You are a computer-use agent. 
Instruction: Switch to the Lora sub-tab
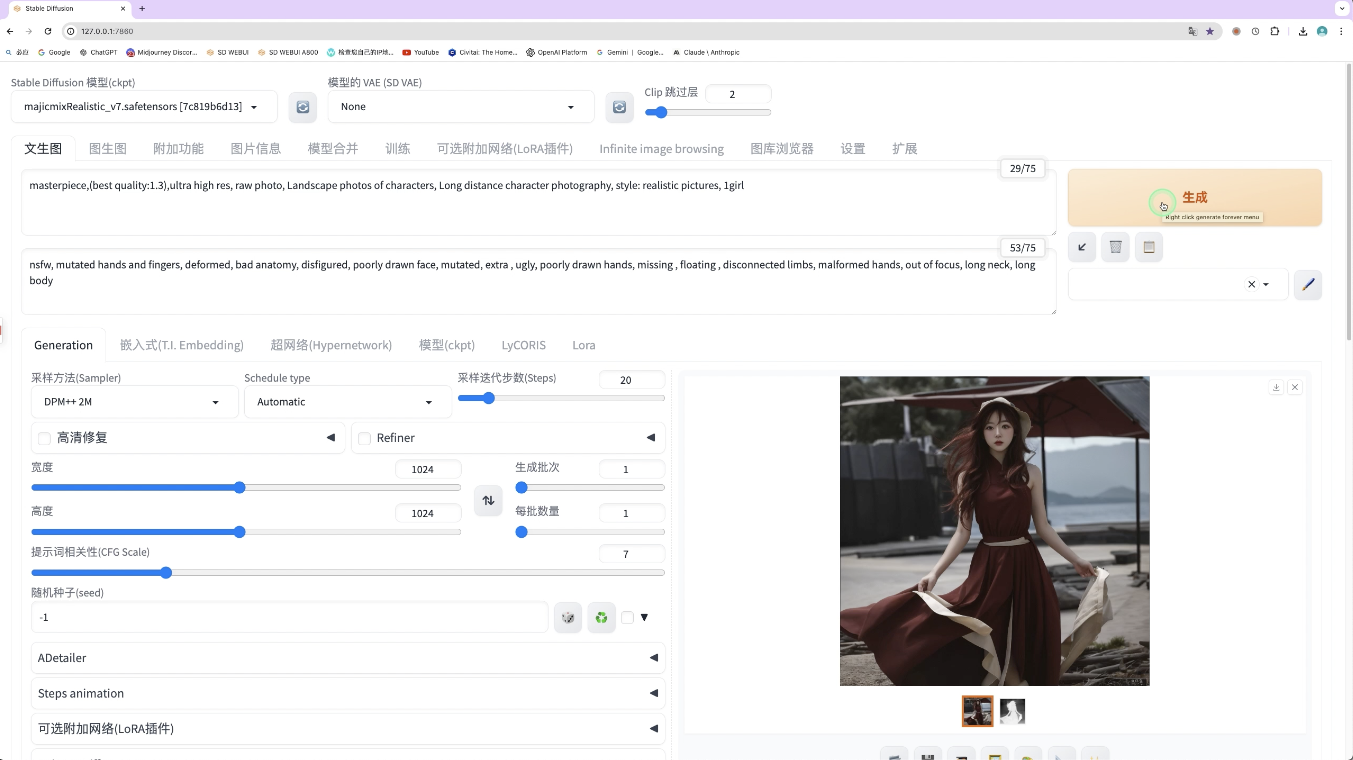(x=584, y=345)
